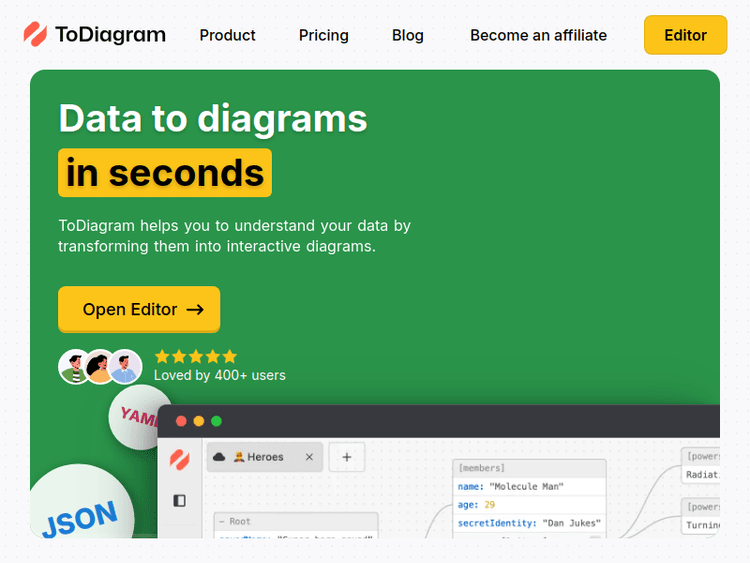Click the yellow window dot in preview
The image size is (750, 563).
tap(199, 421)
